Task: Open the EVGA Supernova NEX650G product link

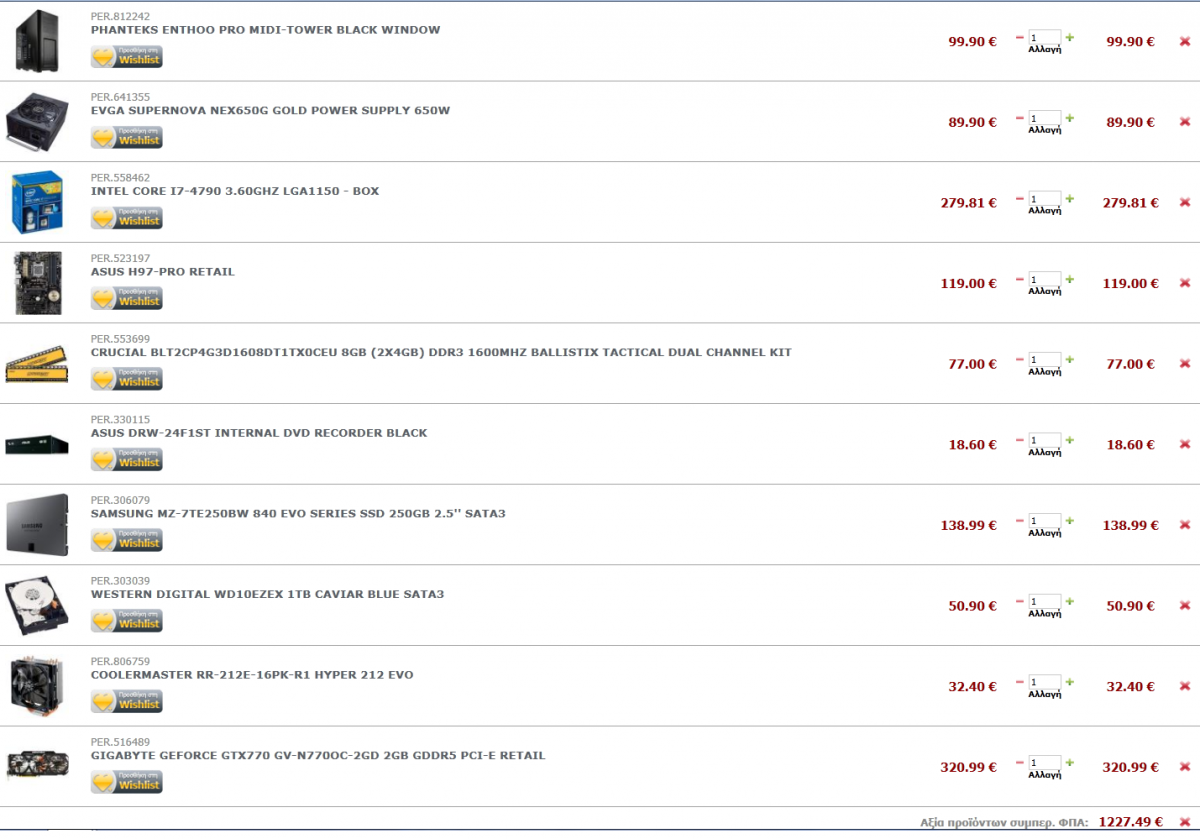Action: tap(270, 110)
